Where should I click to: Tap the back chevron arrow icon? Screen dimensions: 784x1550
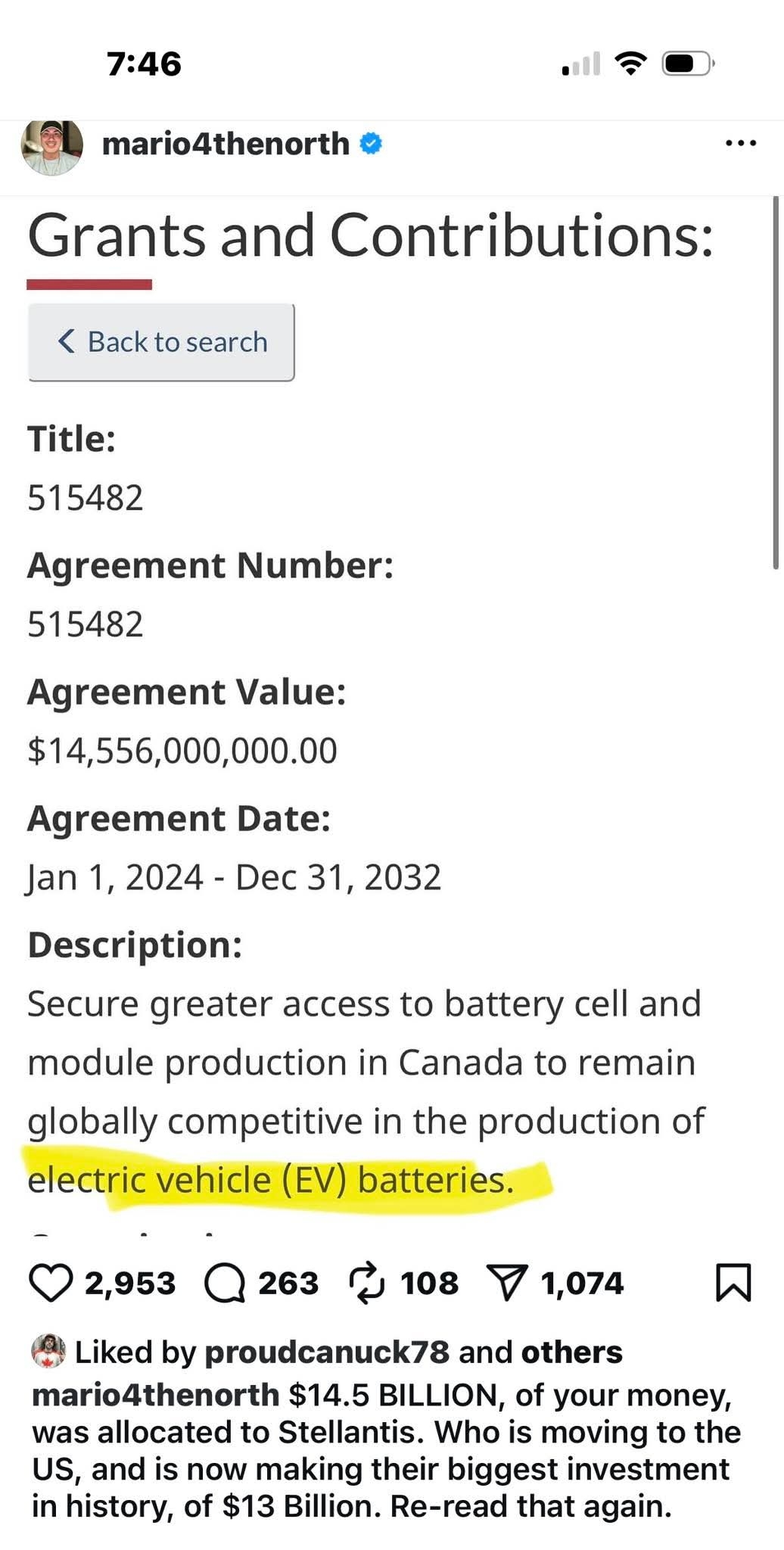[67, 341]
